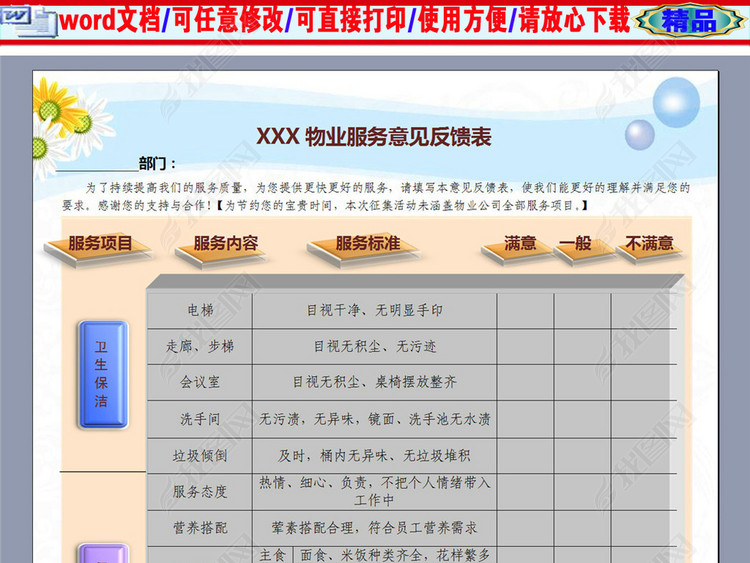The height and width of the screenshot is (563, 750).
Task: Click the small bubble decoration
Action: (639, 134)
